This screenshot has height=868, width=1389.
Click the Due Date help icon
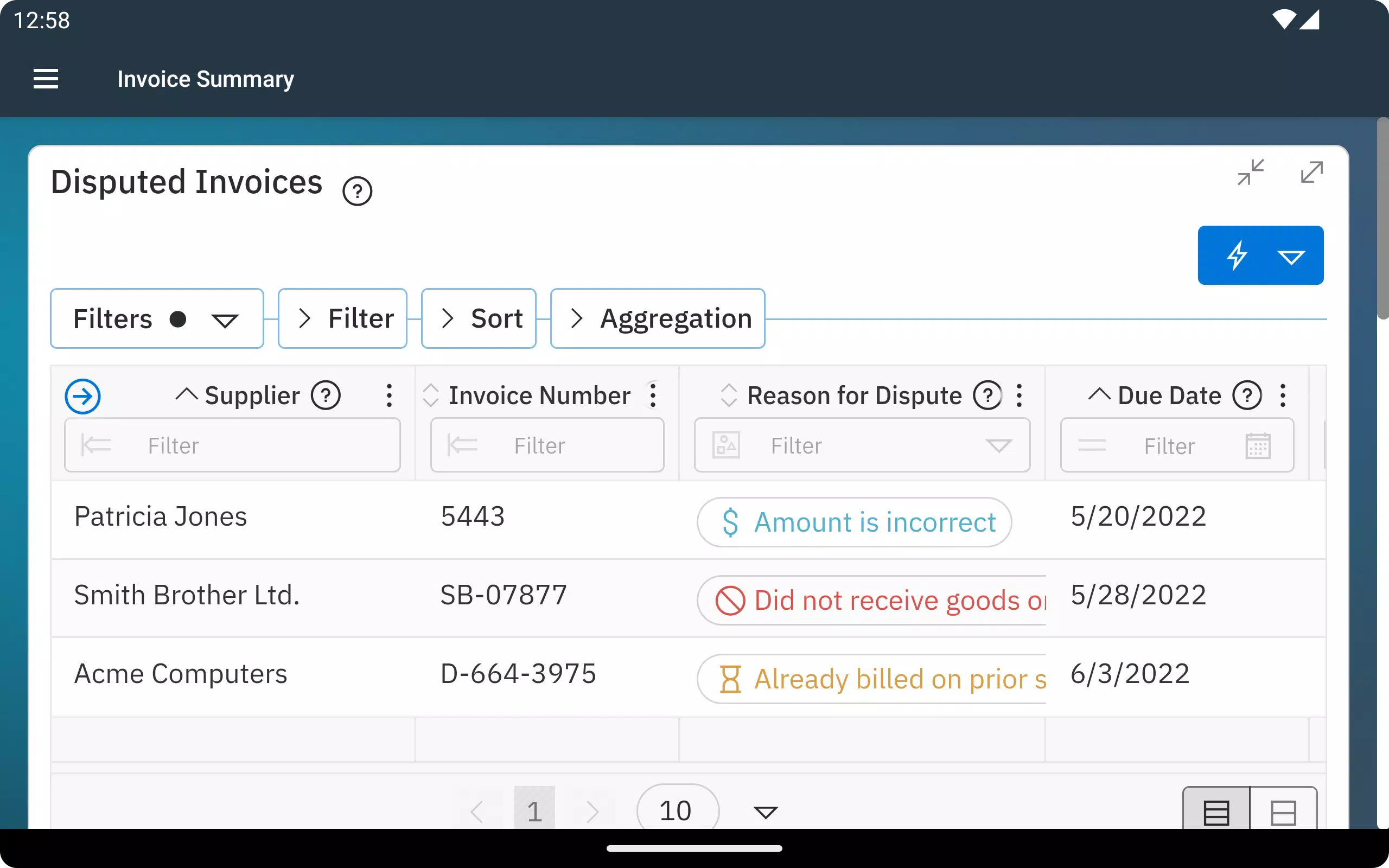(1247, 395)
